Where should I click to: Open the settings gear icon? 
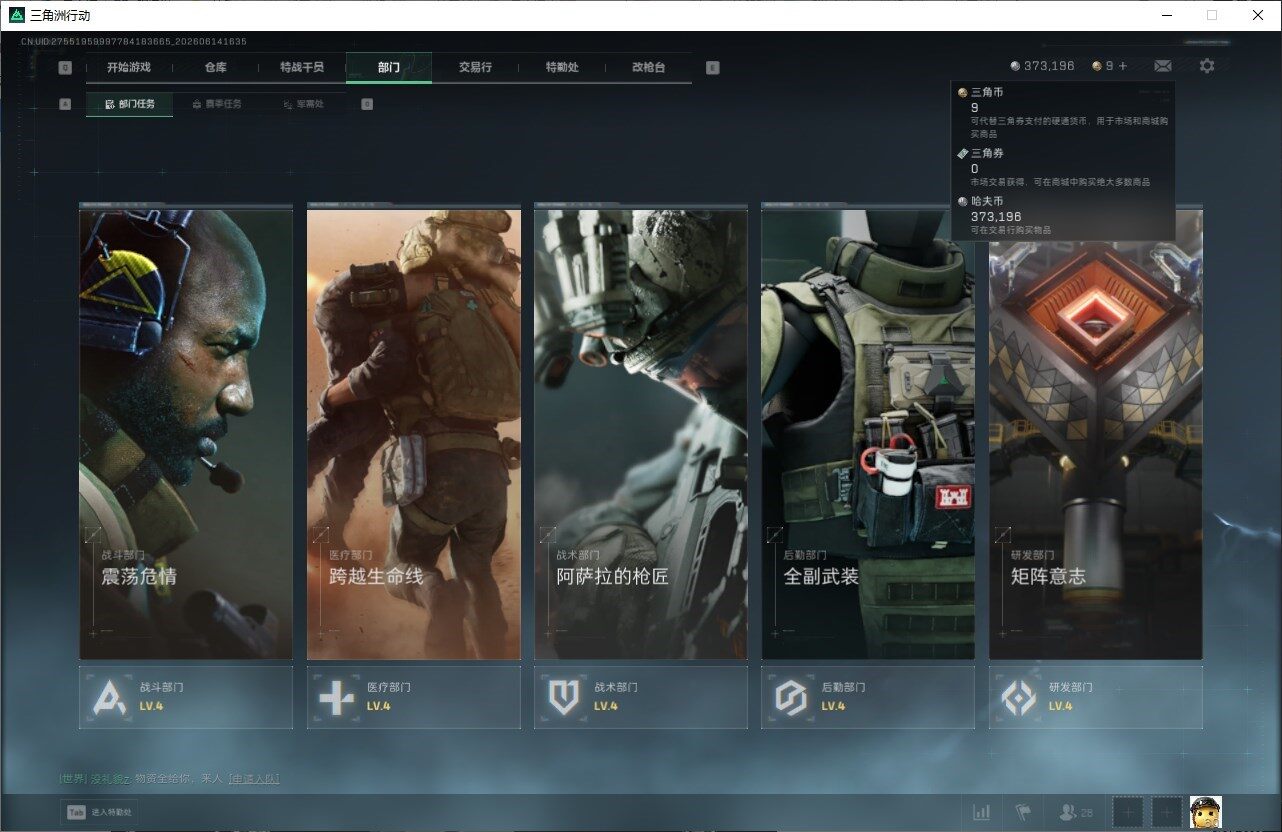tap(1207, 66)
